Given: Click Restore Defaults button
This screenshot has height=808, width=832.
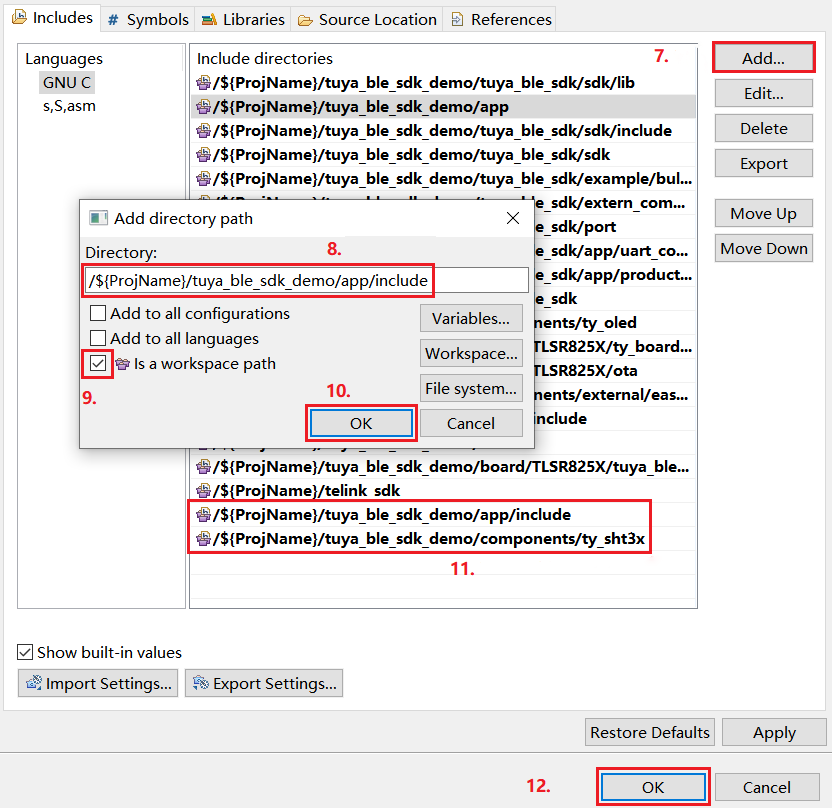Looking at the screenshot, I should point(649,732).
